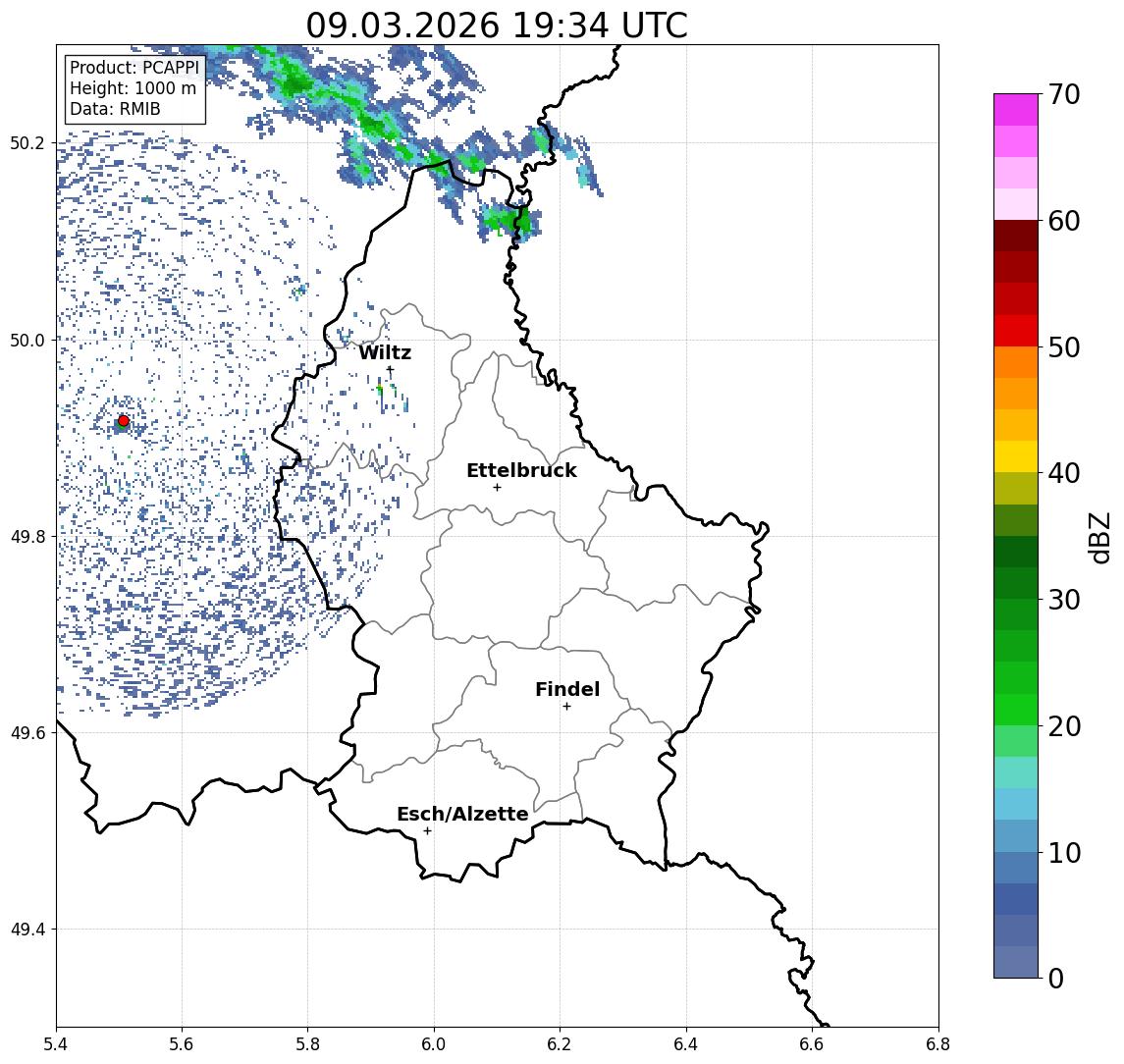Click the dBZ colorbar axis label
Viewport: 1124px width, 1064px height.
(x=1098, y=538)
